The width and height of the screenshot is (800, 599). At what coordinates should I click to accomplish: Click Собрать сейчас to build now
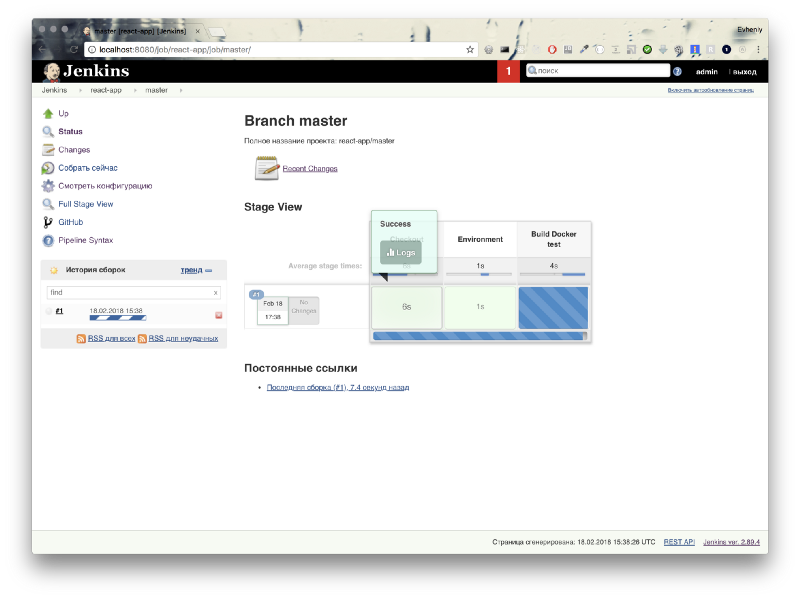[x=88, y=168]
